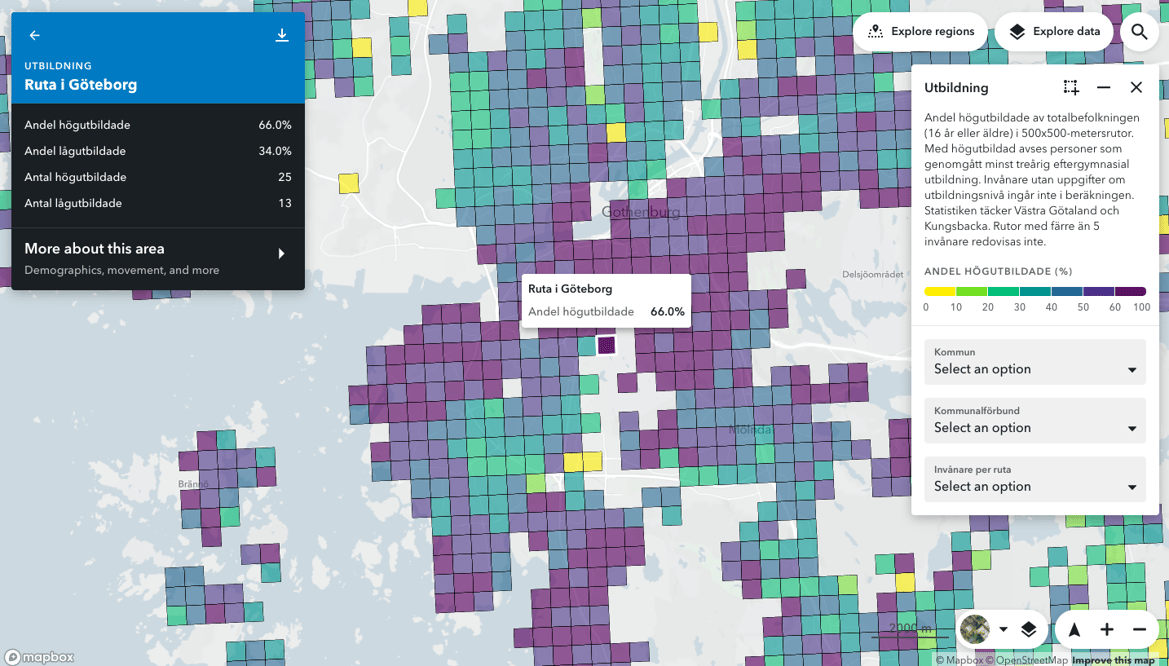This screenshot has height=666, width=1169.
Task: Zoom out with the minus button
Action: [1139, 629]
